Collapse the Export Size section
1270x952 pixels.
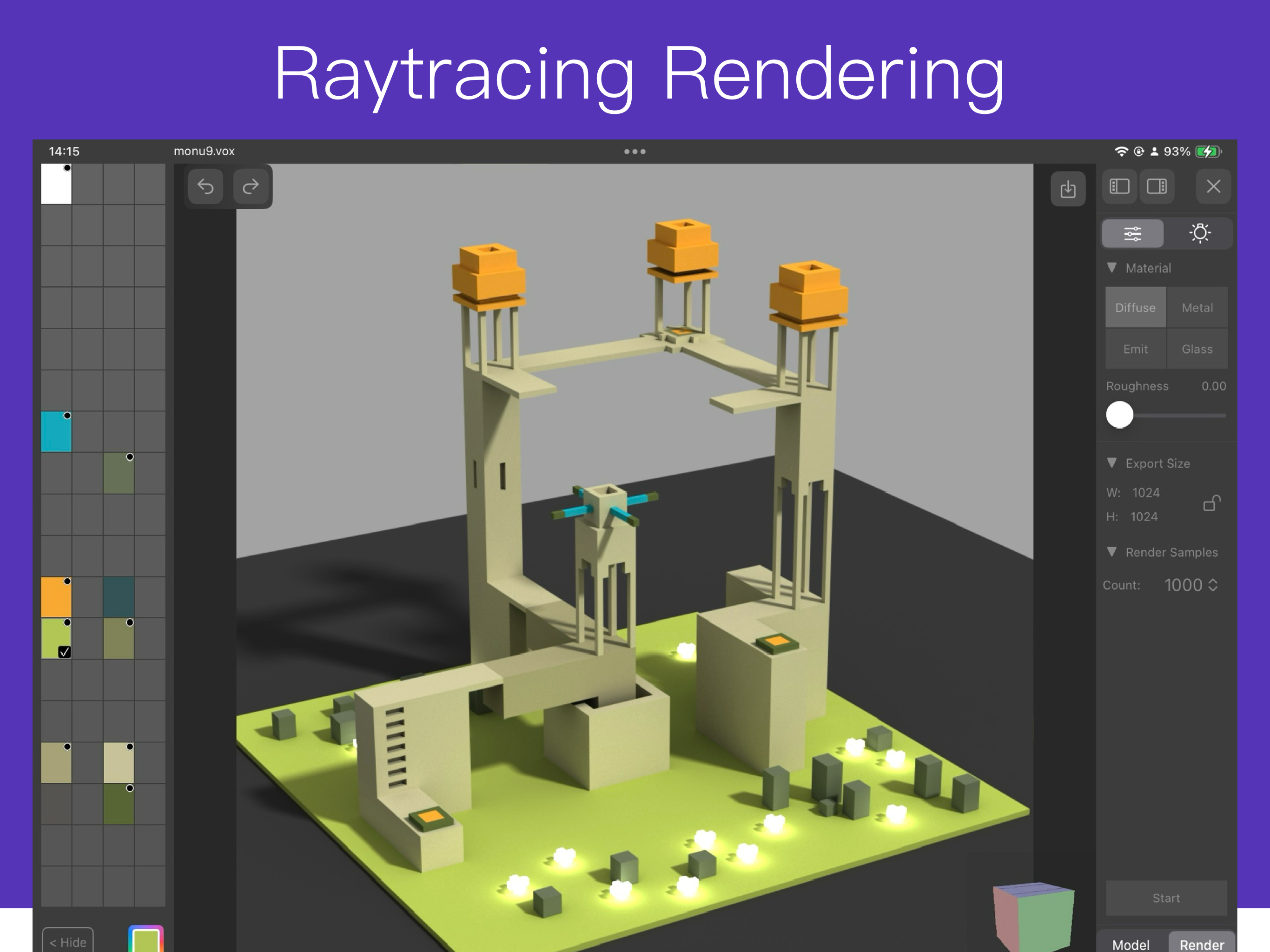click(x=1112, y=463)
